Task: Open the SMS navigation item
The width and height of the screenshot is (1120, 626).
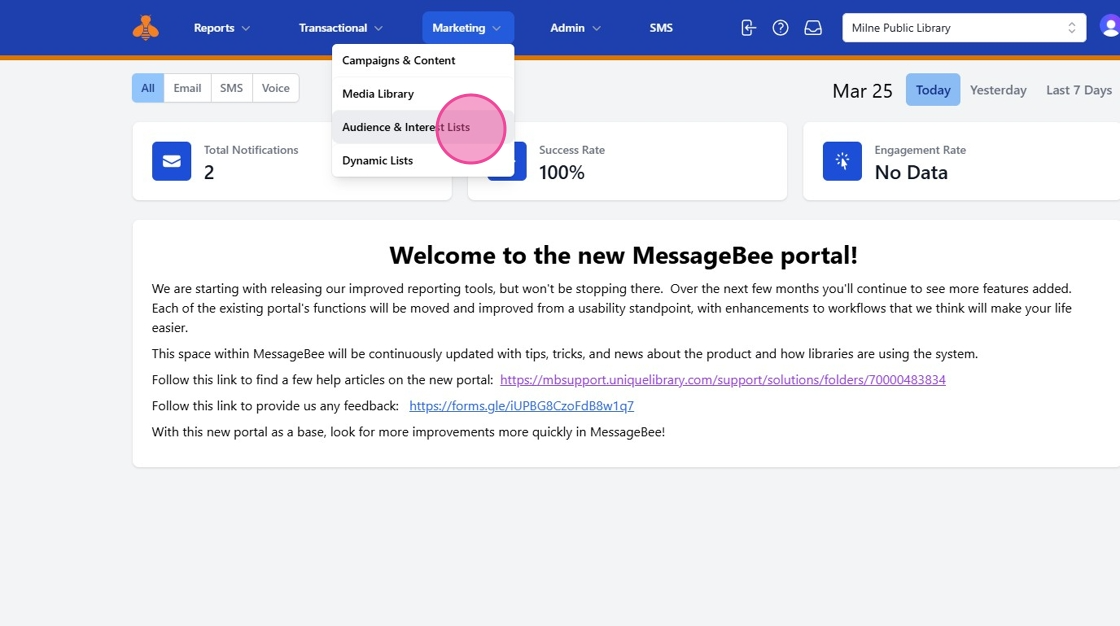Action: point(661,28)
